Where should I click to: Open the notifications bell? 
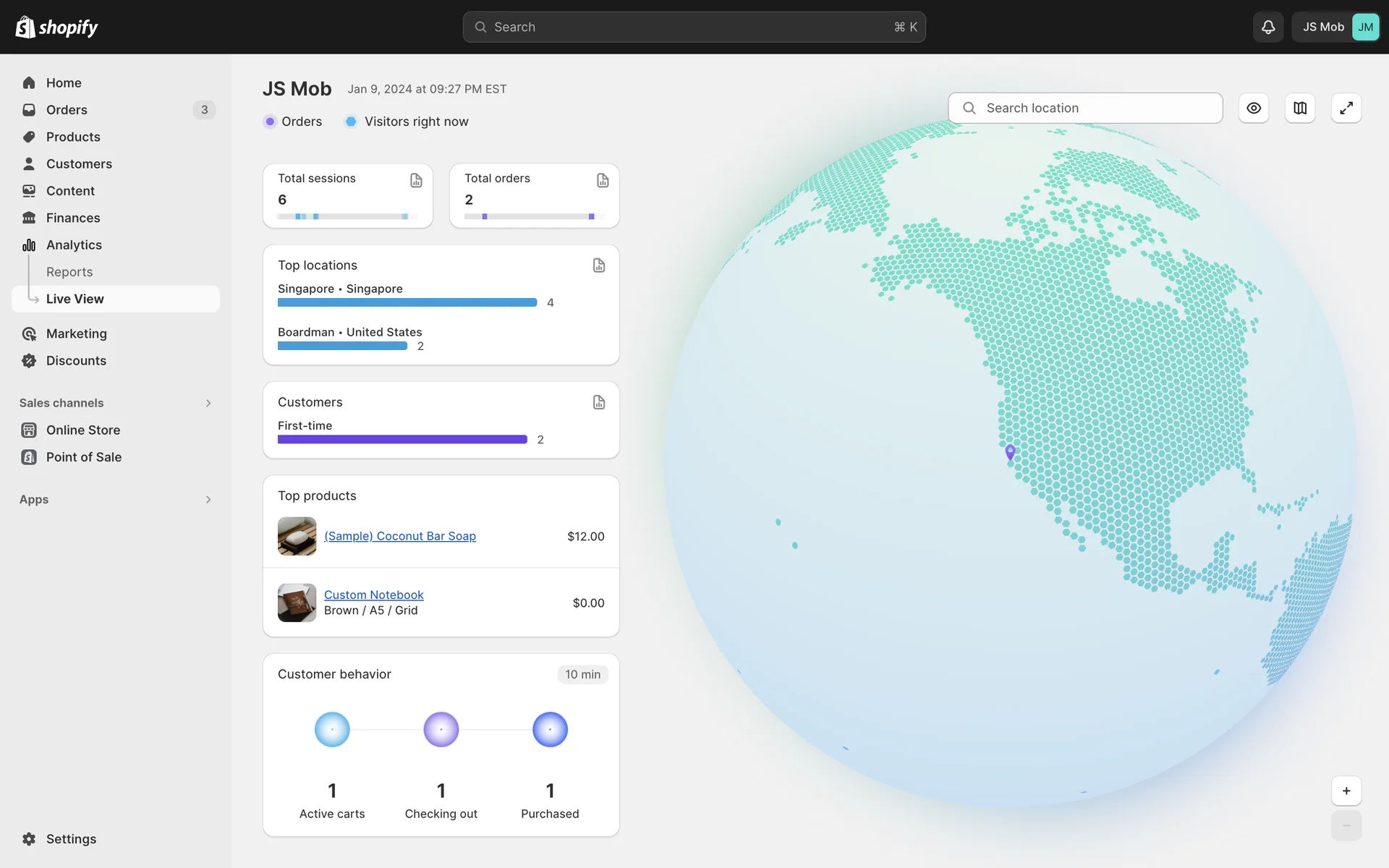click(1268, 27)
